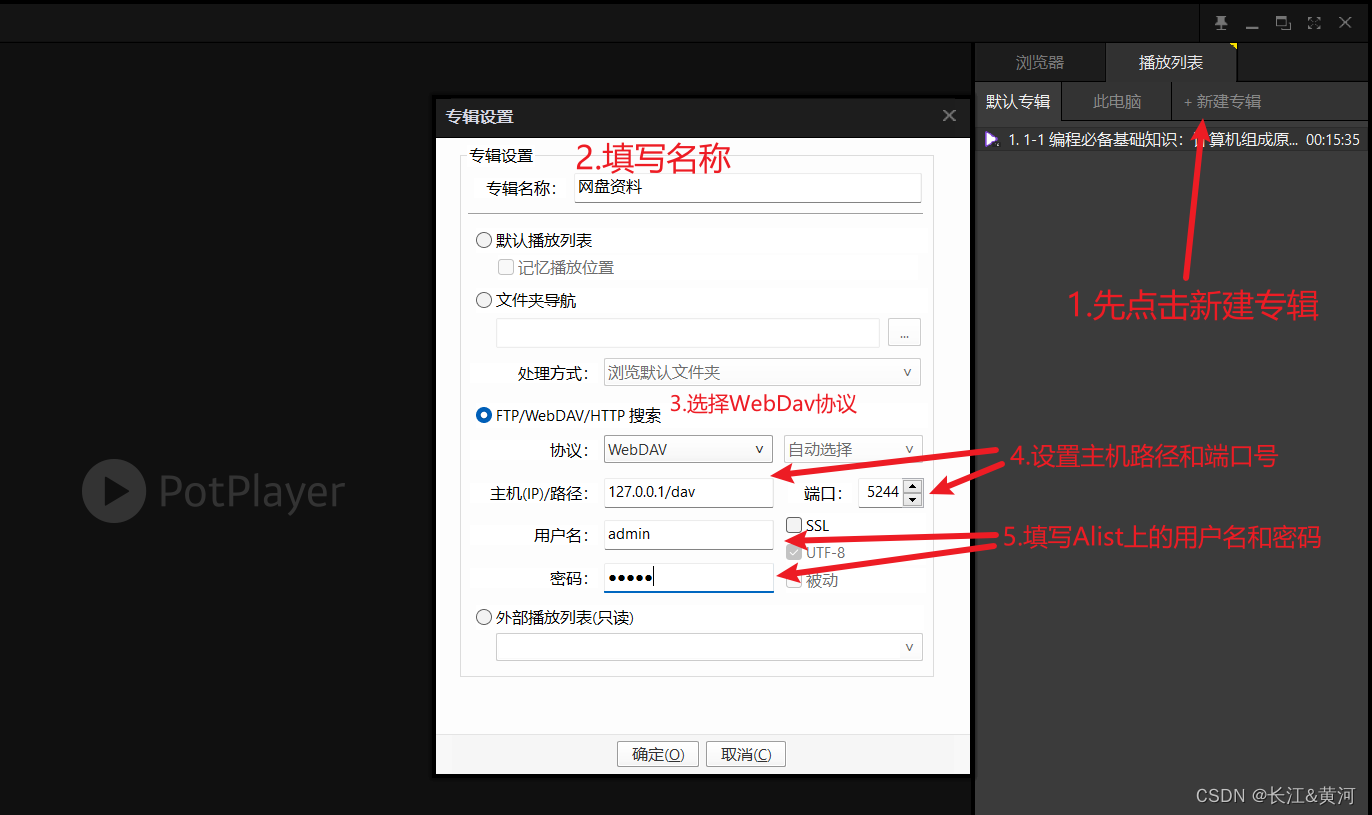The width and height of the screenshot is (1372, 815).
Task: Expand the 处理方式 dropdown
Action: tap(762, 372)
